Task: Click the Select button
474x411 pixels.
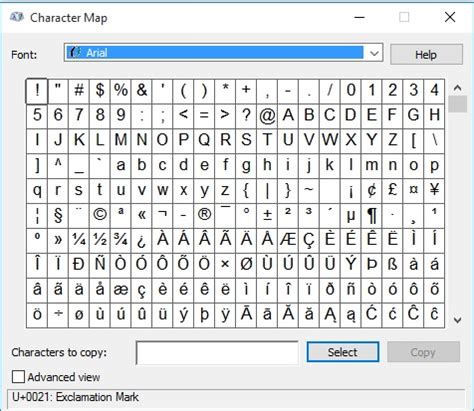Action: (343, 352)
